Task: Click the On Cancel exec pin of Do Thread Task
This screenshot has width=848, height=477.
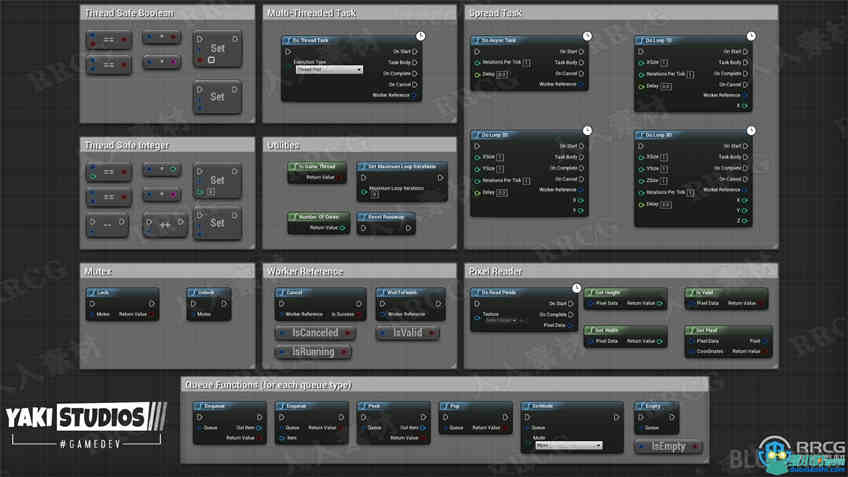Action: click(x=415, y=84)
